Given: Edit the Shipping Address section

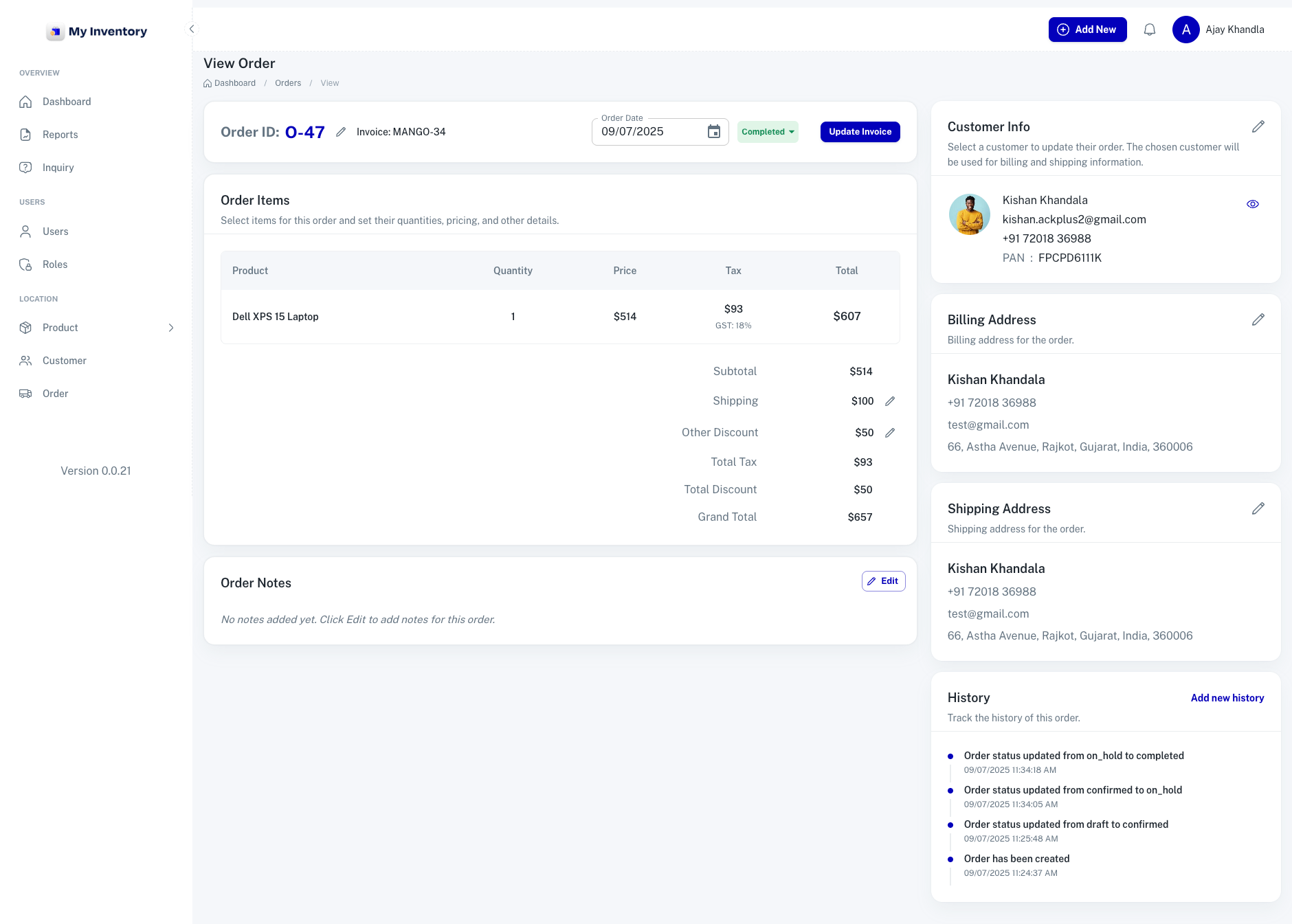Looking at the screenshot, I should click(x=1258, y=509).
